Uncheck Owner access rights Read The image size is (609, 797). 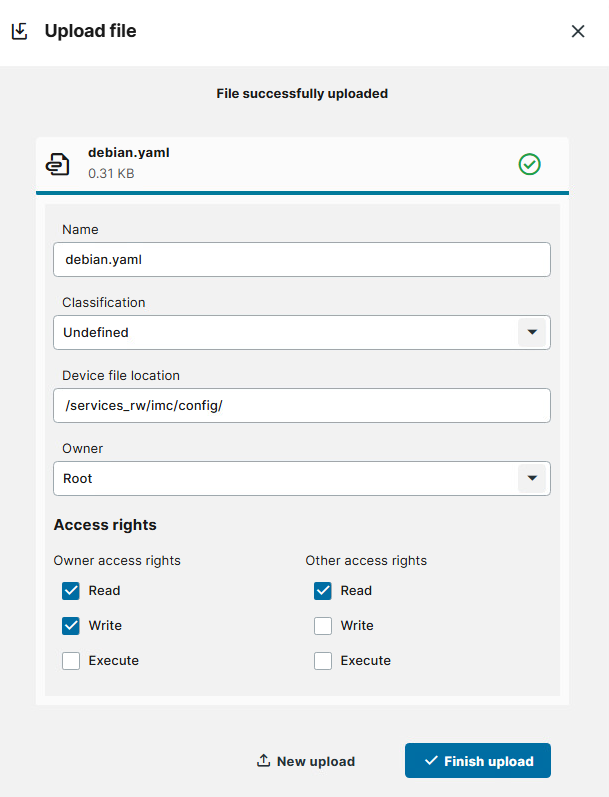point(71,591)
